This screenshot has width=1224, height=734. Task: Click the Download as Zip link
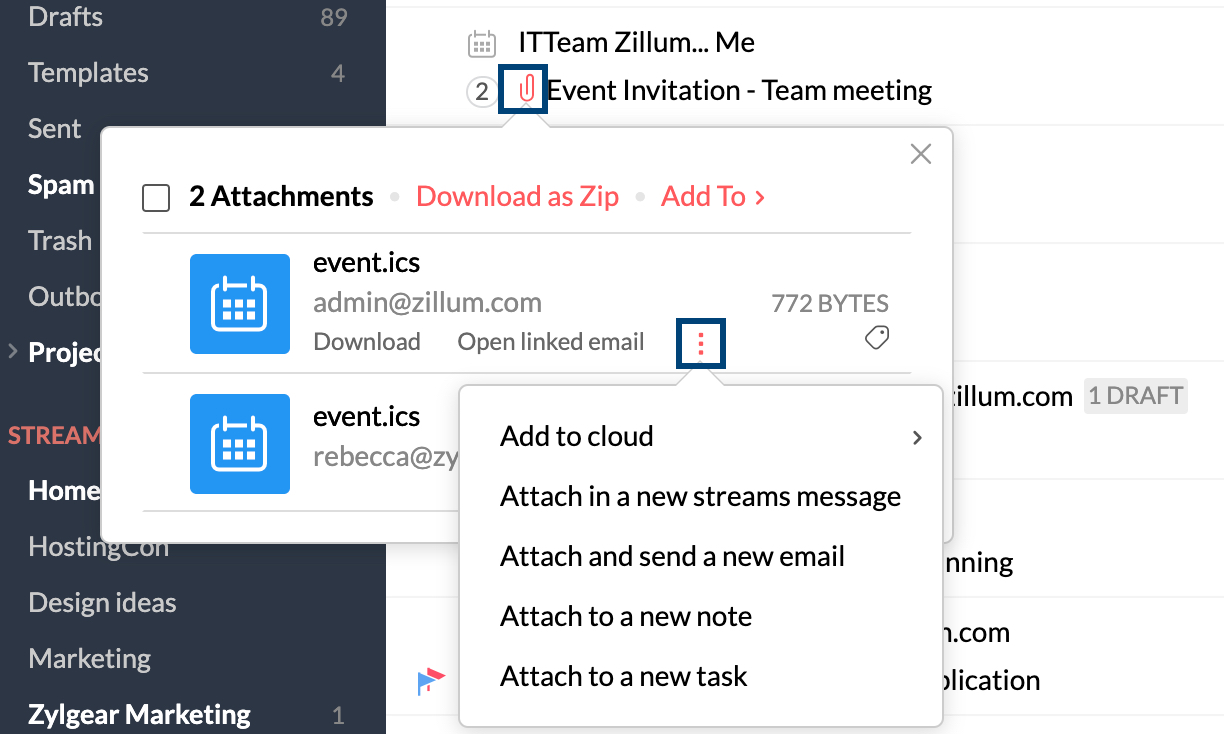517,196
